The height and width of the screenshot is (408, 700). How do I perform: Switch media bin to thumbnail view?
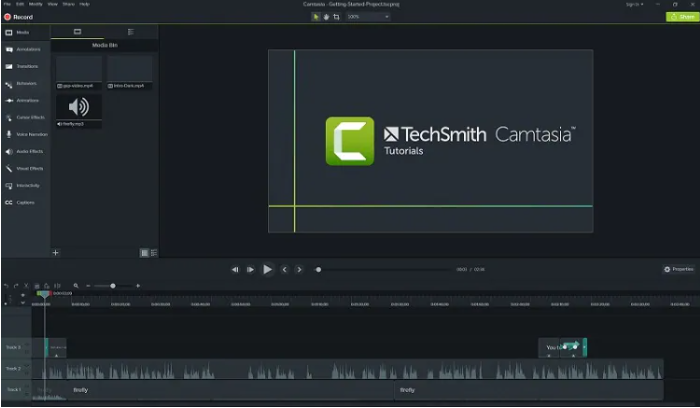pyautogui.click(x=144, y=253)
